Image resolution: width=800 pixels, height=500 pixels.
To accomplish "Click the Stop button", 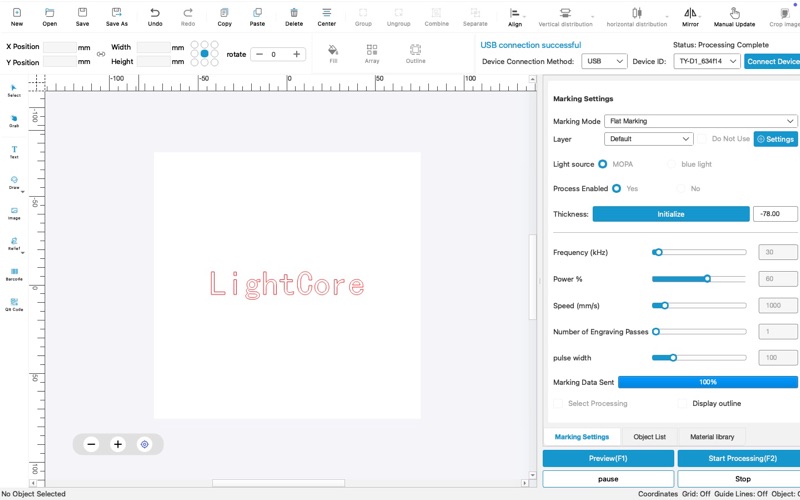I will 739,479.
